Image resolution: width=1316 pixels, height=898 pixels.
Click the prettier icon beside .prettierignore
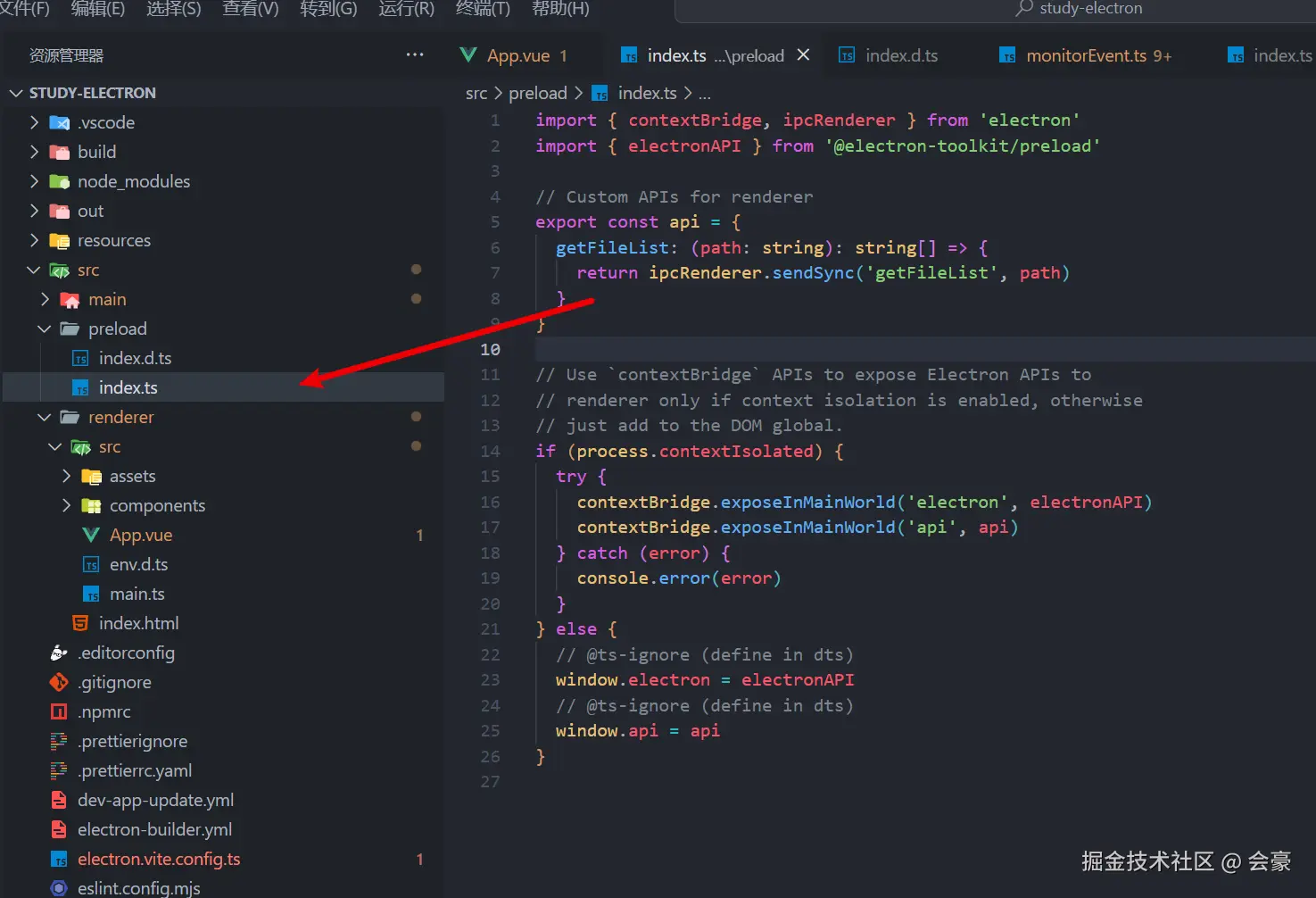coord(59,741)
